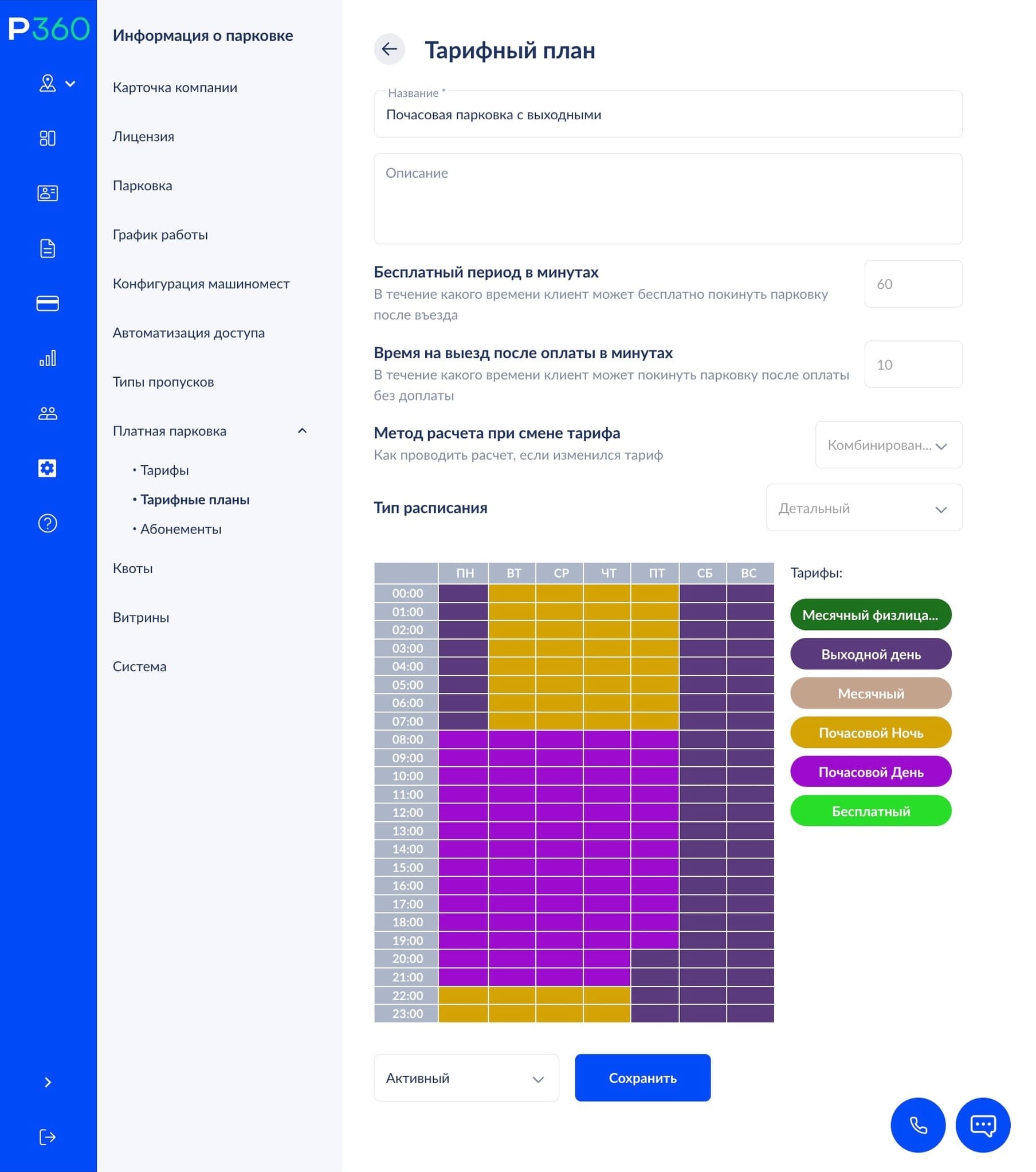Screen dimensions: 1036x1172
Task: Click the logout icon
Action: tap(48, 1138)
